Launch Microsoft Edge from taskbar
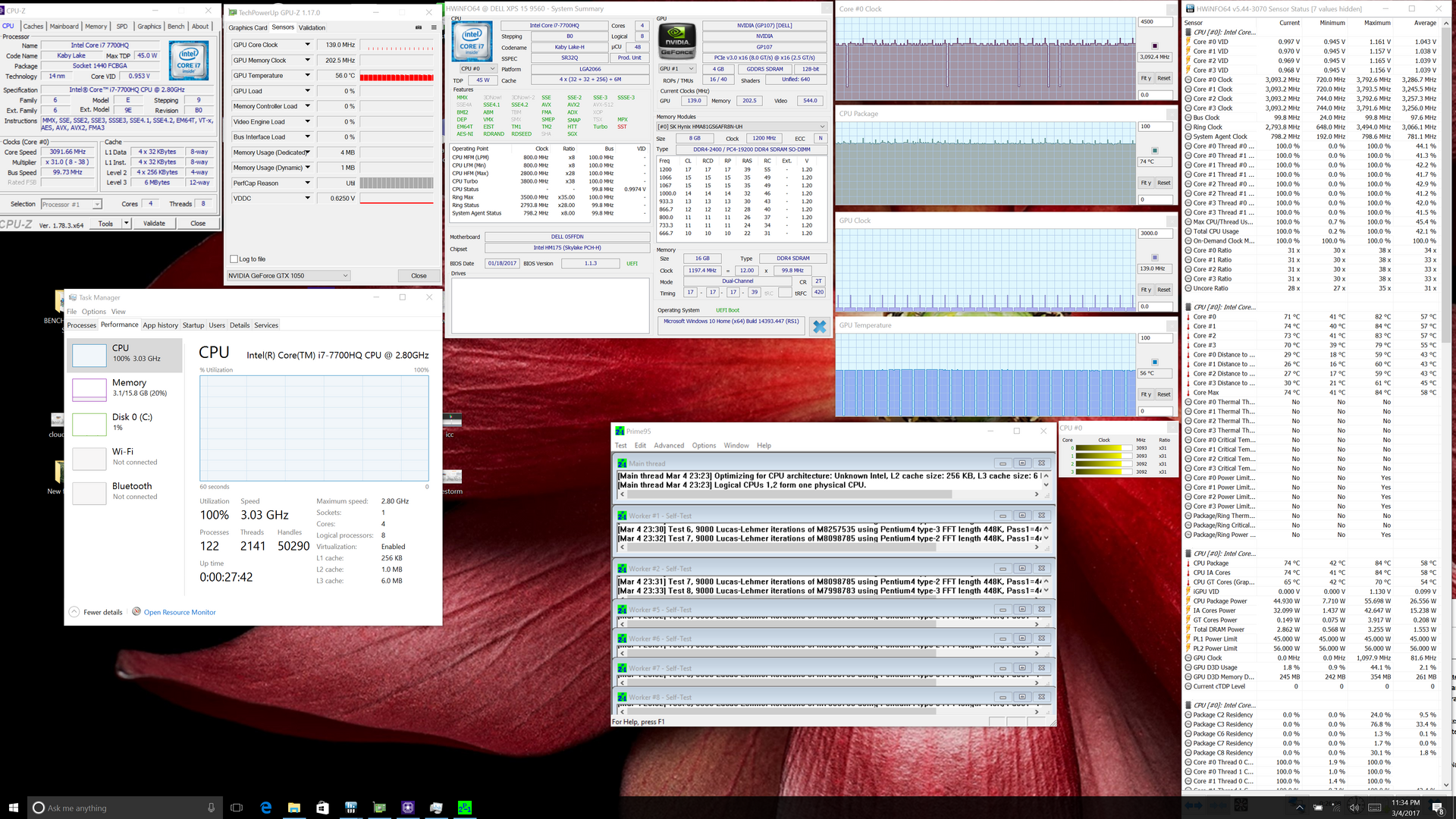 point(266,808)
